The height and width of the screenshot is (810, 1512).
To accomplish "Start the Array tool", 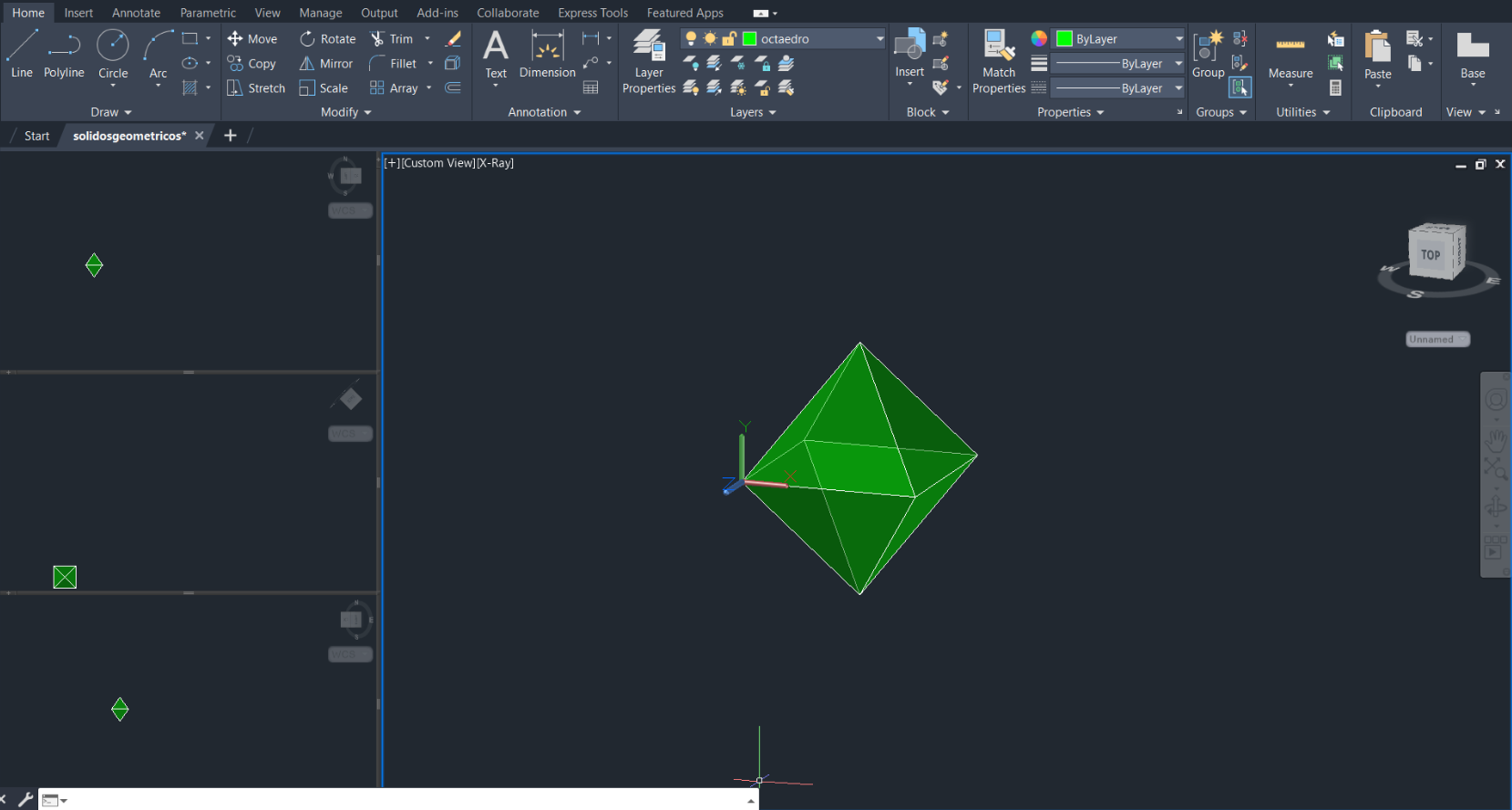I will coord(394,87).
